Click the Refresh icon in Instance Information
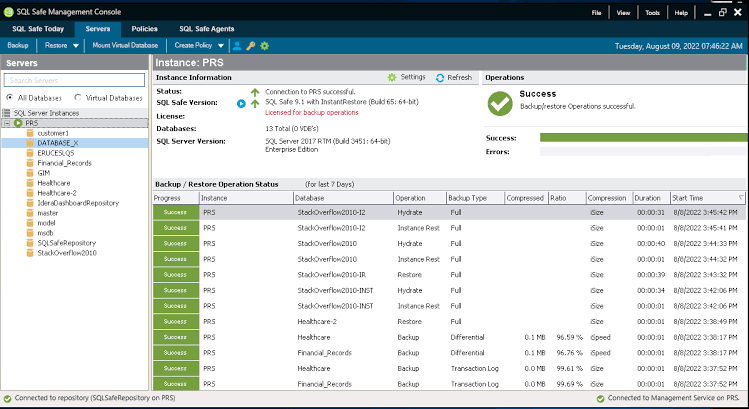Viewport: 749px width, 409px height. coord(440,77)
